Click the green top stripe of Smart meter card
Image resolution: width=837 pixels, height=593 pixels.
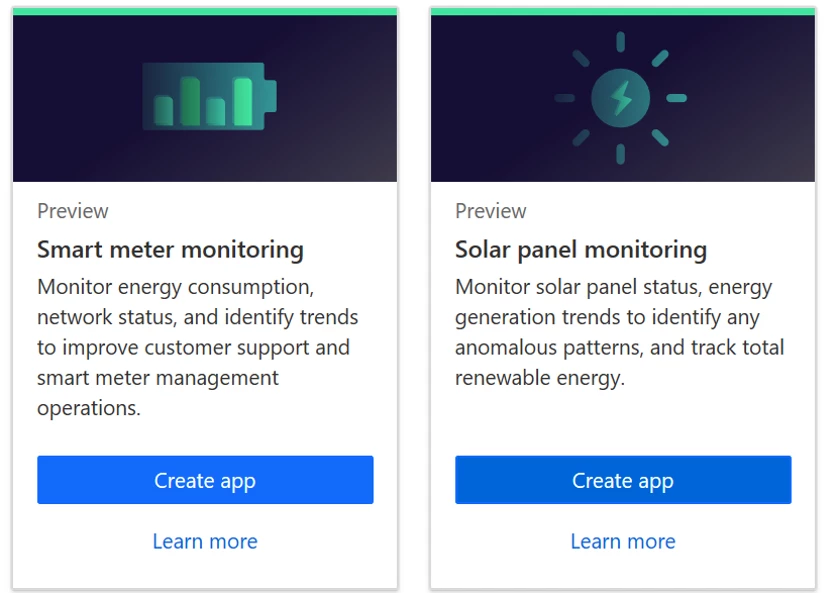(205, 11)
